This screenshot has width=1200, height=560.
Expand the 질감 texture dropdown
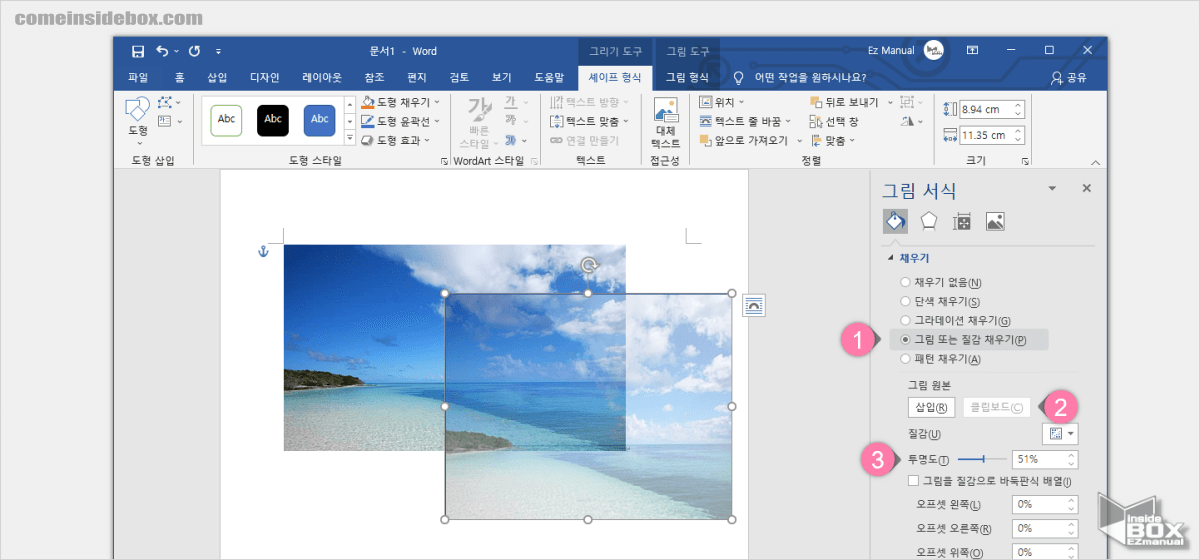(x=1060, y=434)
